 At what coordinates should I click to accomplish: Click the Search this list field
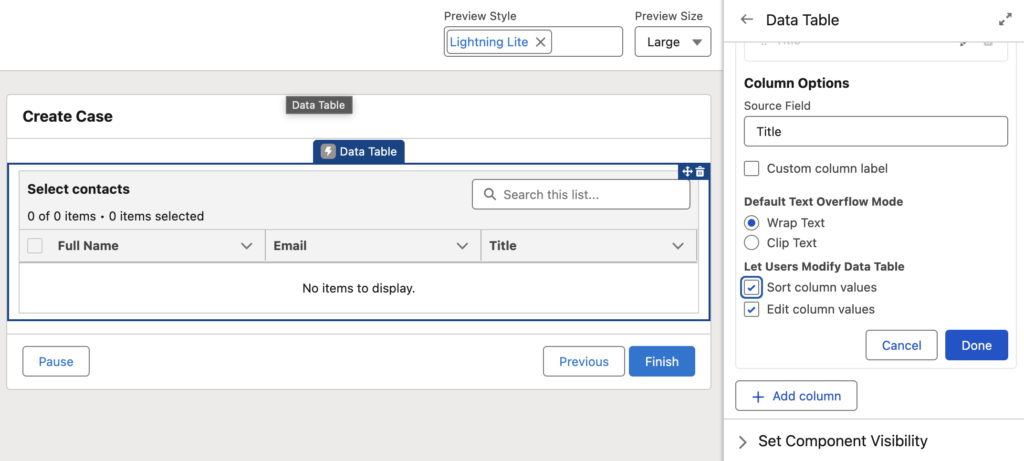pos(581,195)
